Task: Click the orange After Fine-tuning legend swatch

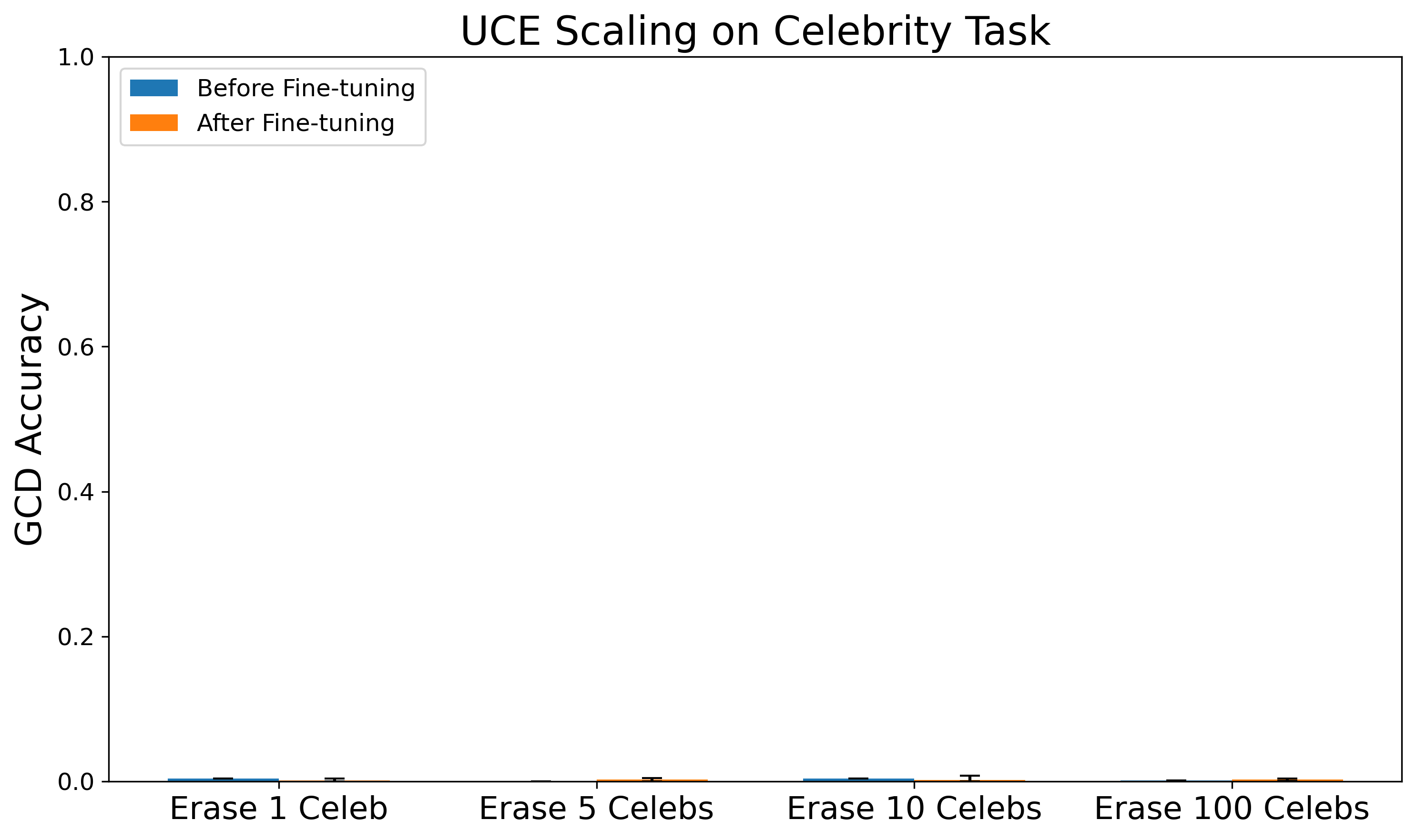Action: 153,123
